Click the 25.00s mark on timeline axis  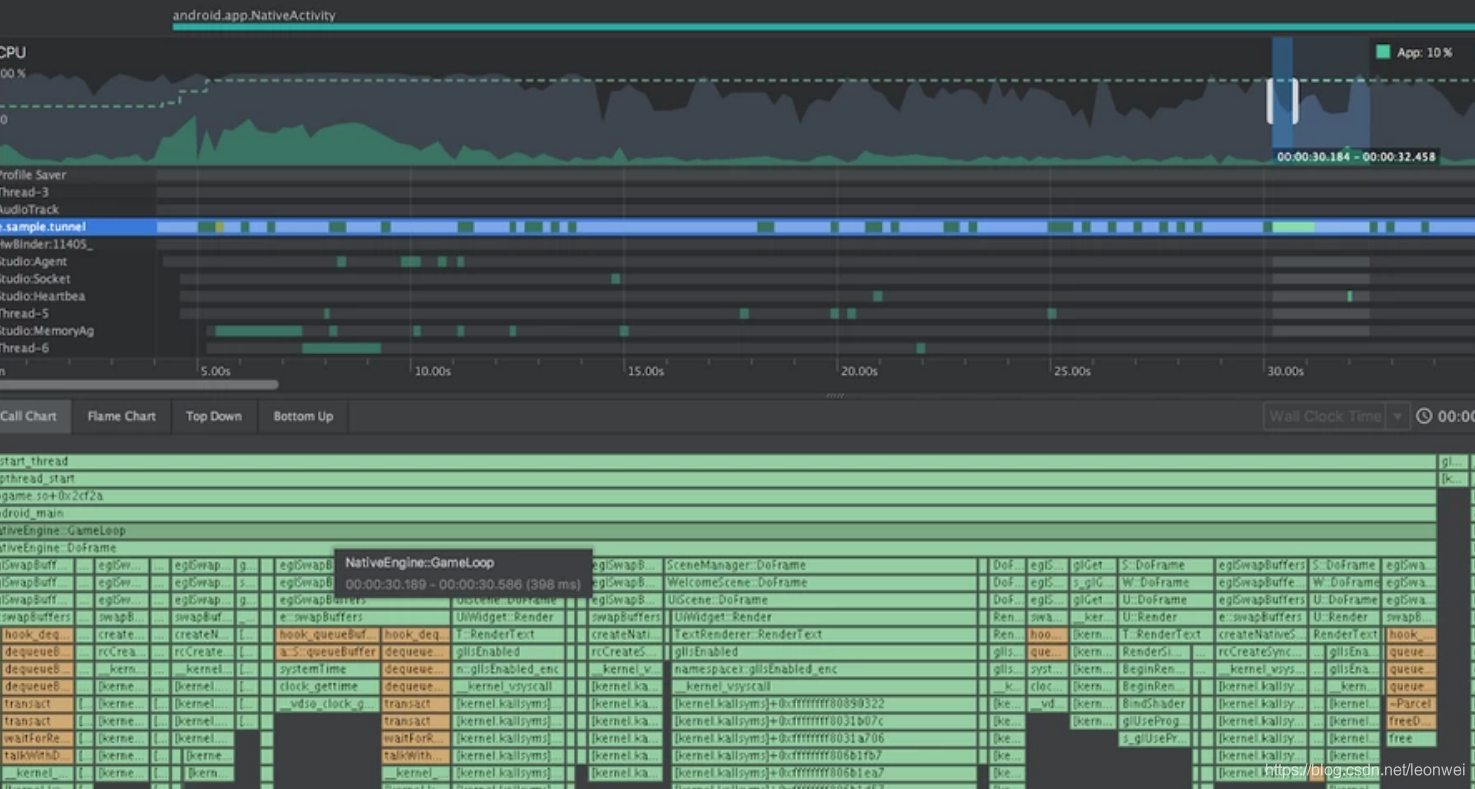click(1072, 371)
